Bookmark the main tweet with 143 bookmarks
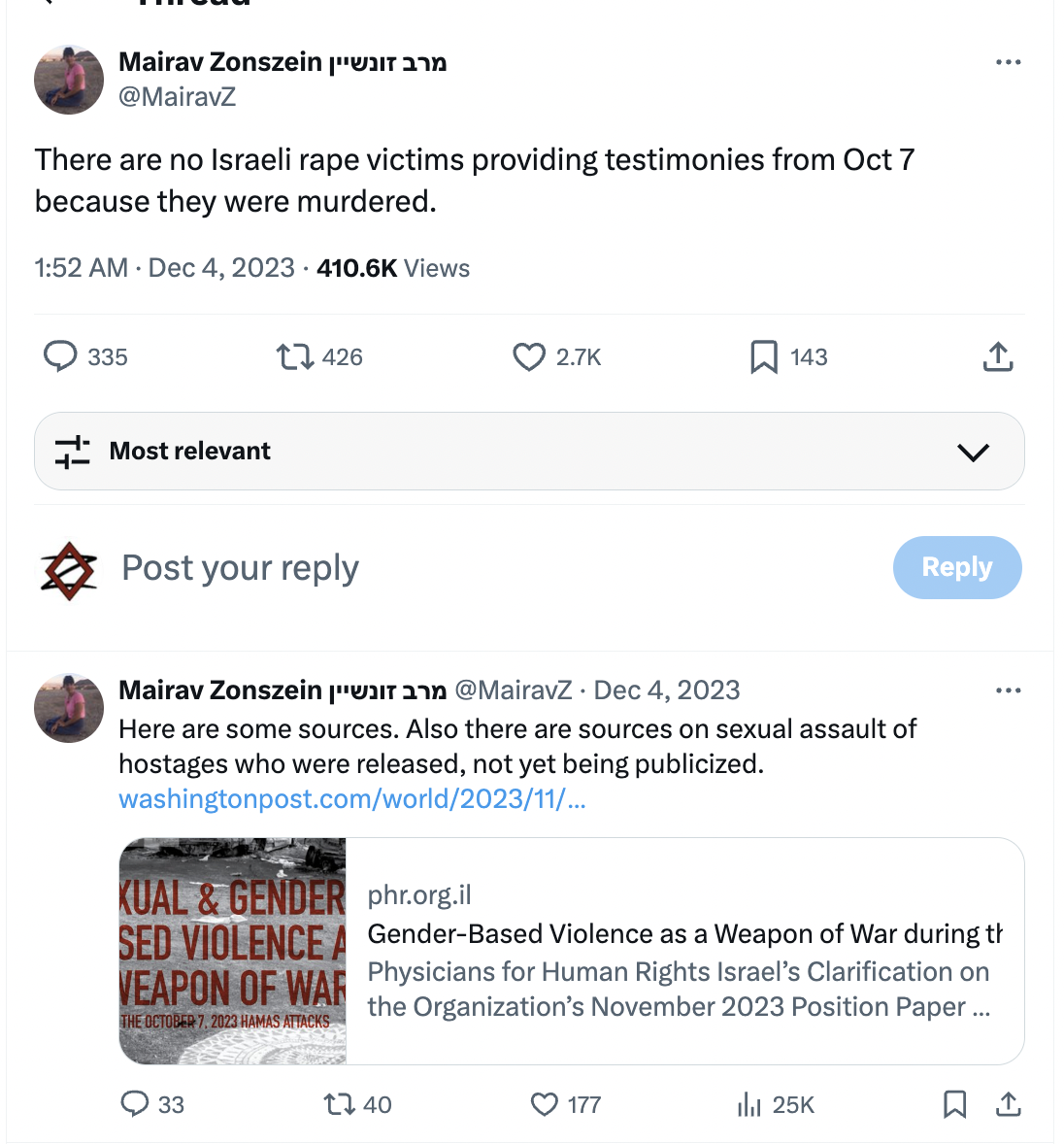Screen dimensions: 1064x1144 pyautogui.click(x=764, y=356)
